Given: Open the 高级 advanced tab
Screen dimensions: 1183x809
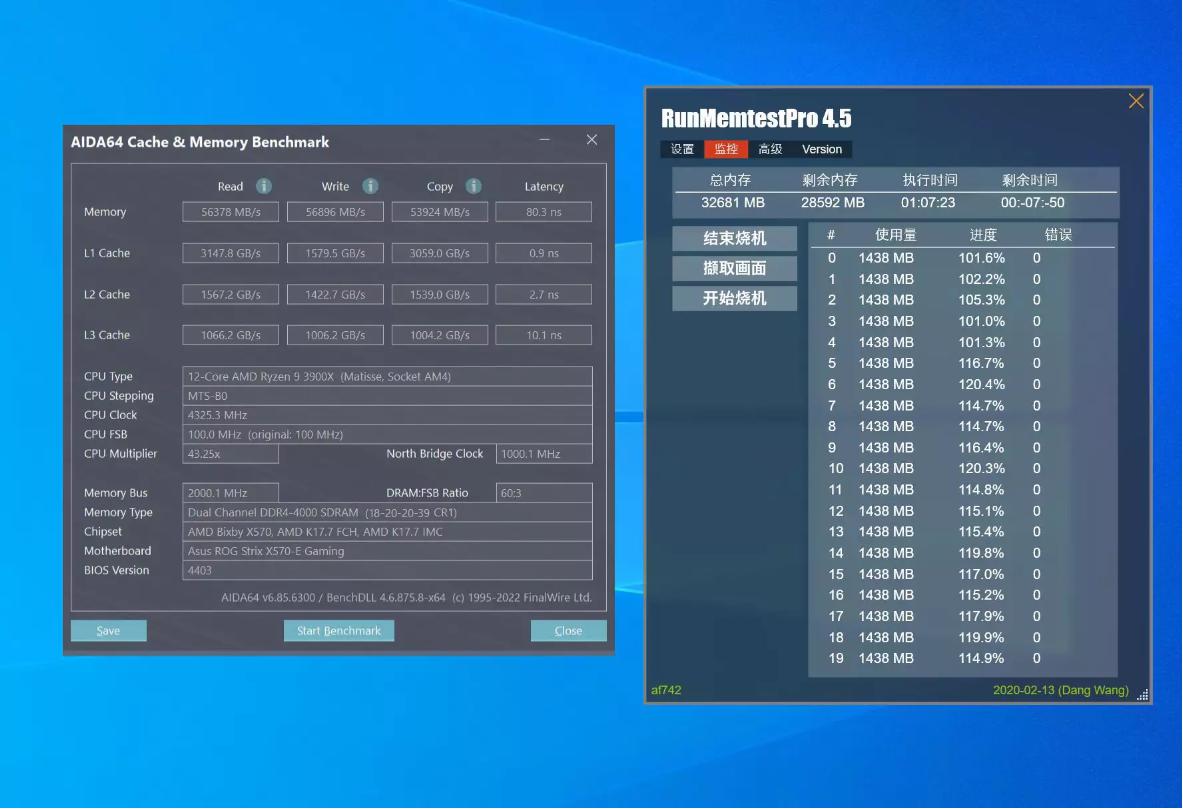Looking at the screenshot, I should [768, 149].
